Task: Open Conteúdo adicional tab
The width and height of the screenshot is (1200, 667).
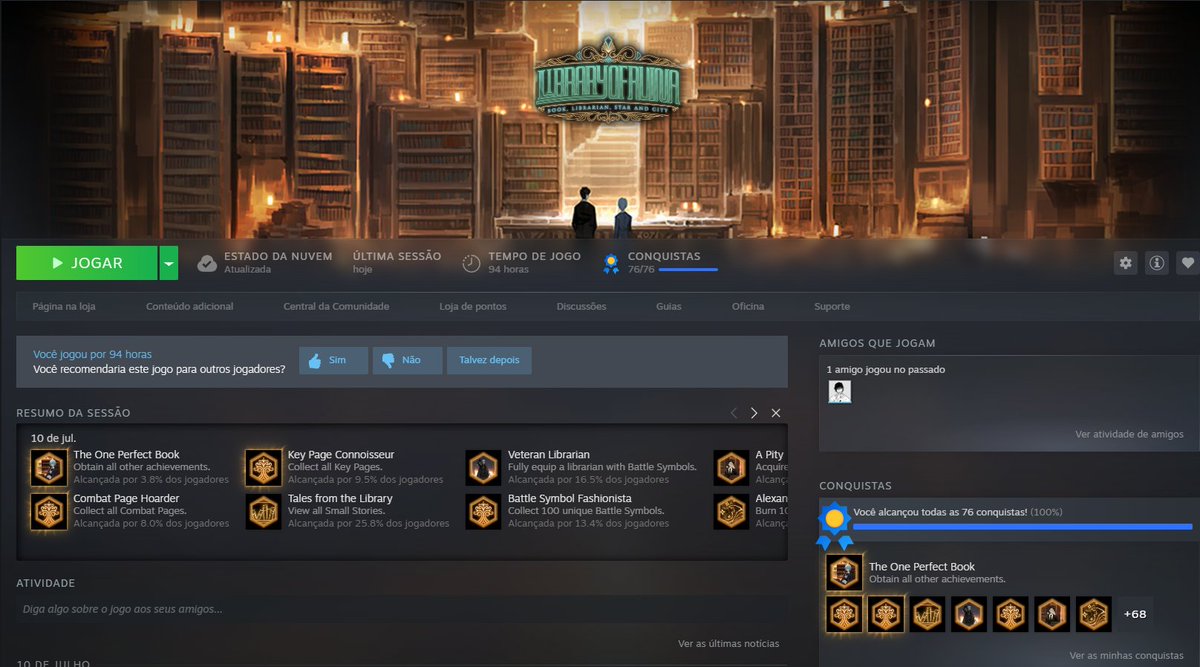Action: [190, 306]
